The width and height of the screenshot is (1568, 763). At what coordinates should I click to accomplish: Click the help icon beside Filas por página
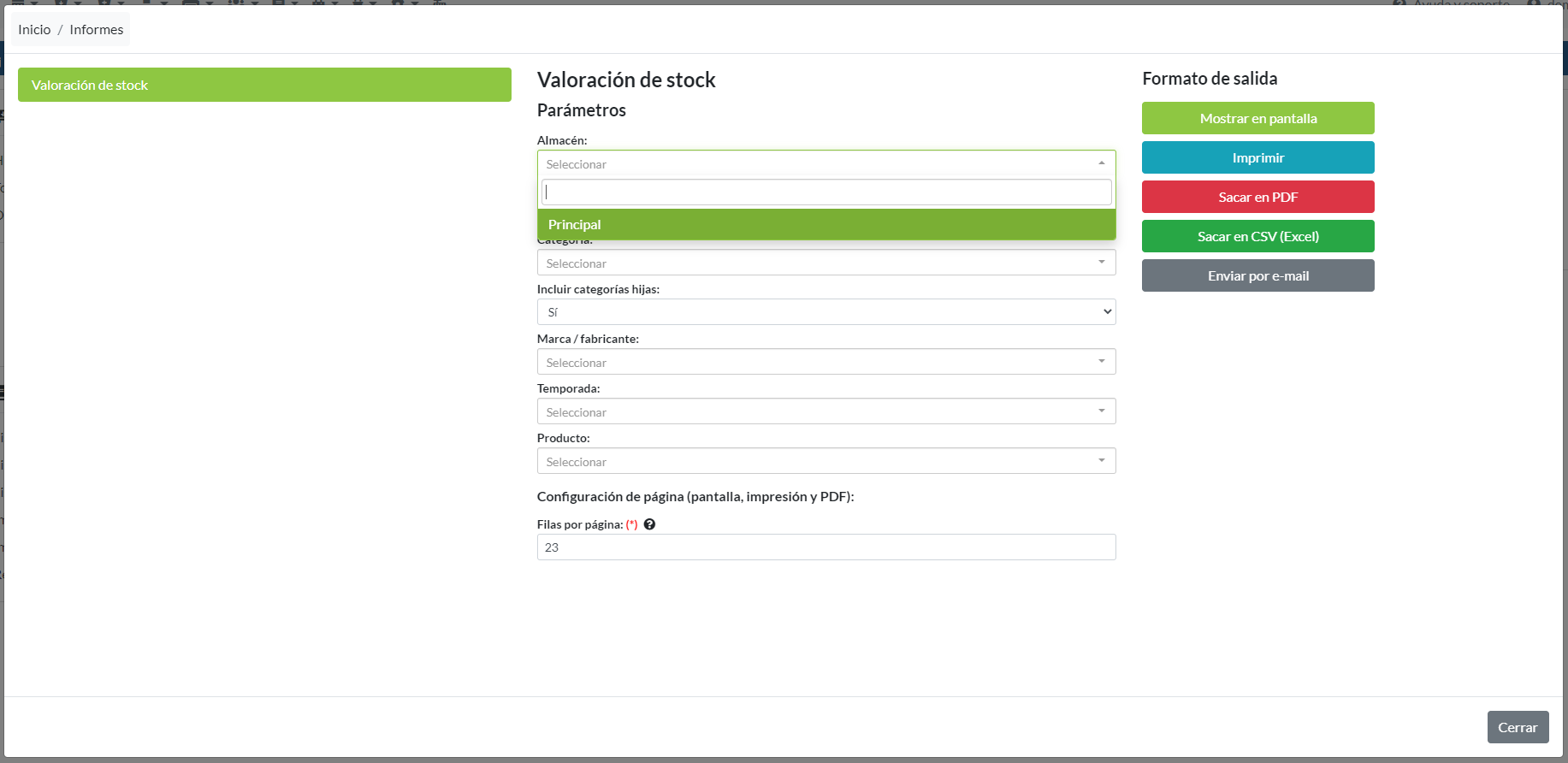click(x=649, y=524)
